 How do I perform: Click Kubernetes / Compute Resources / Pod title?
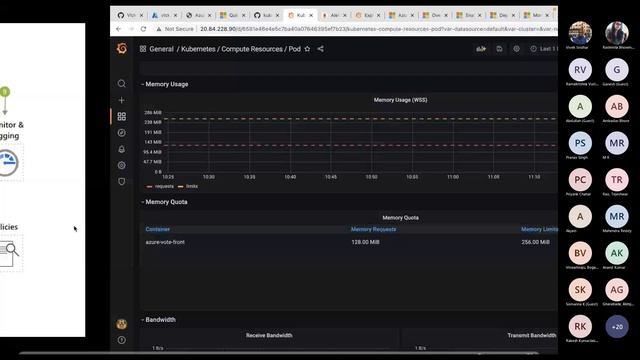pyautogui.click(x=241, y=49)
